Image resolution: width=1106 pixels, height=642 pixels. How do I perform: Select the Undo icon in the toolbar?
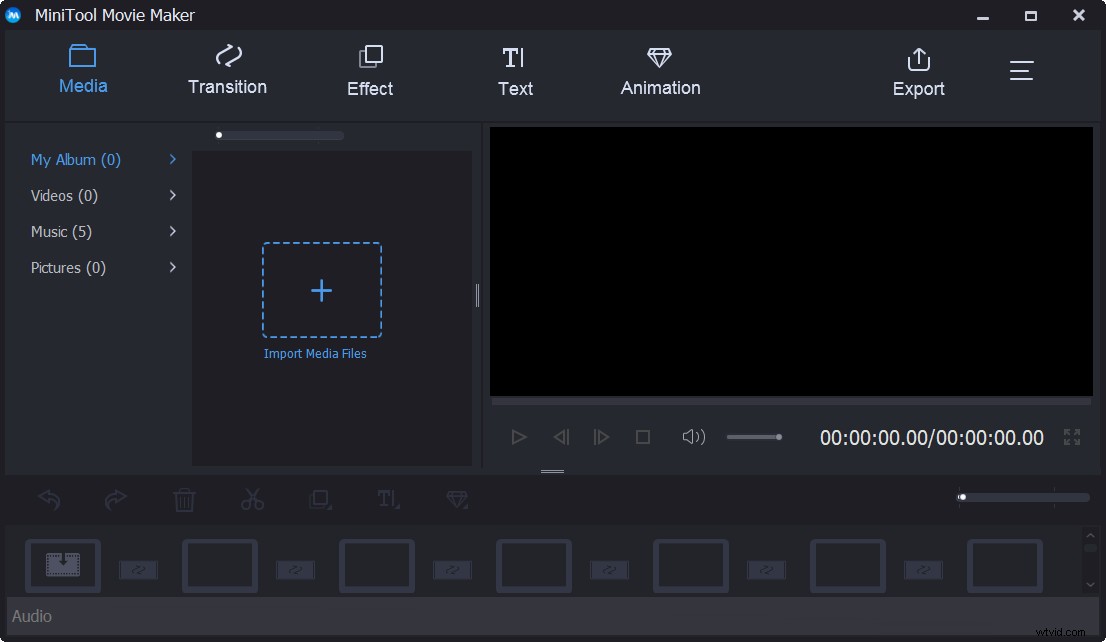click(48, 499)
